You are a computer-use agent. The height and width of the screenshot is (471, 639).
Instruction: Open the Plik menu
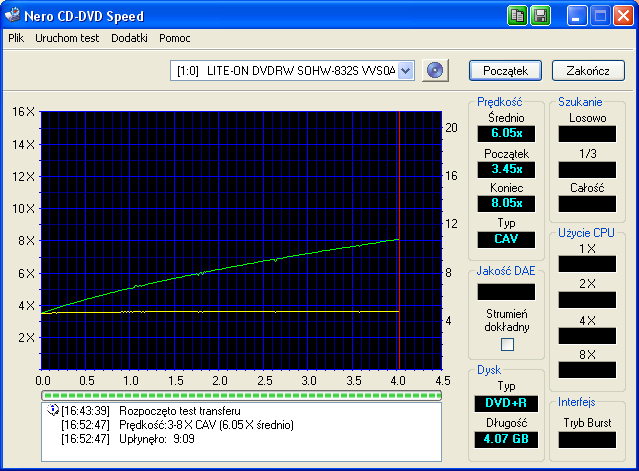16,38
